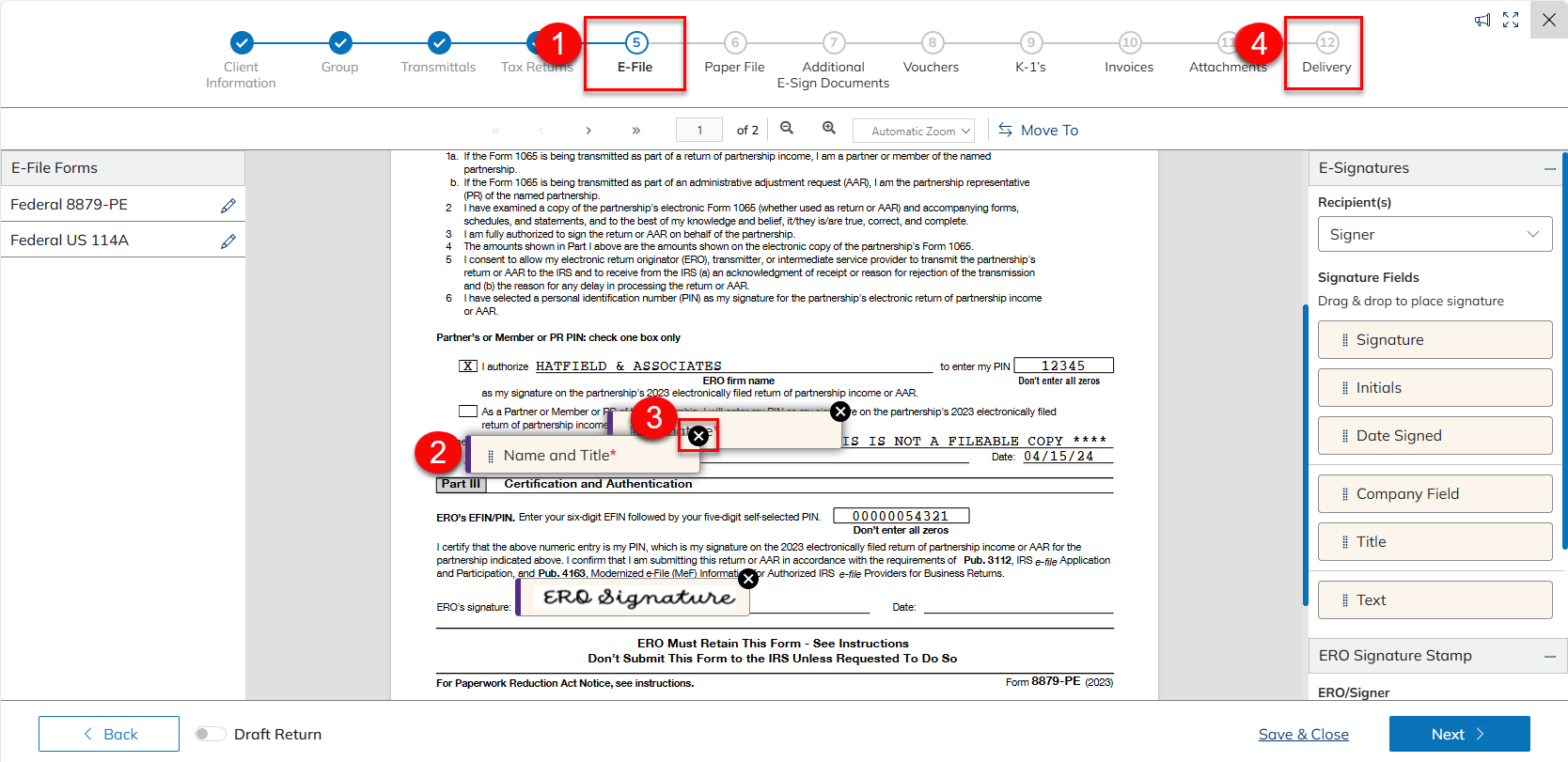Click the page number input field
The image size is (1568, 762).
pyautogui.click(x=699, y=131)
